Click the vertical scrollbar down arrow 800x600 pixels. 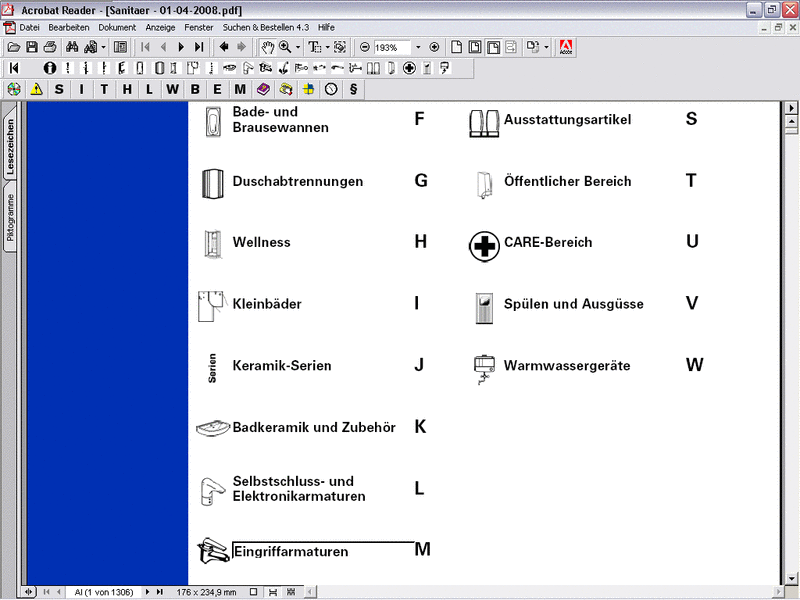click(x=791, y=579)
